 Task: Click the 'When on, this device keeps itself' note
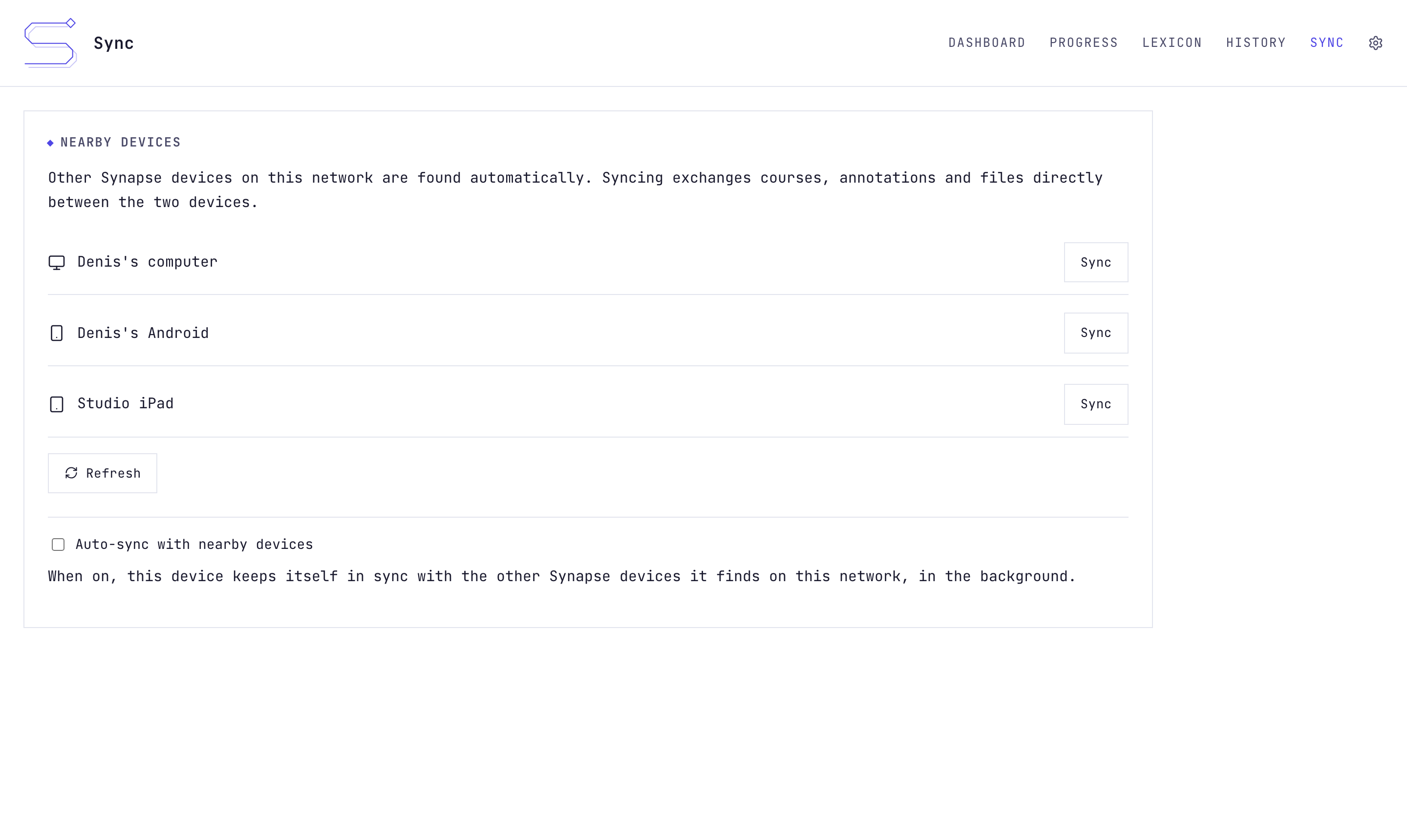click(562, 577)
